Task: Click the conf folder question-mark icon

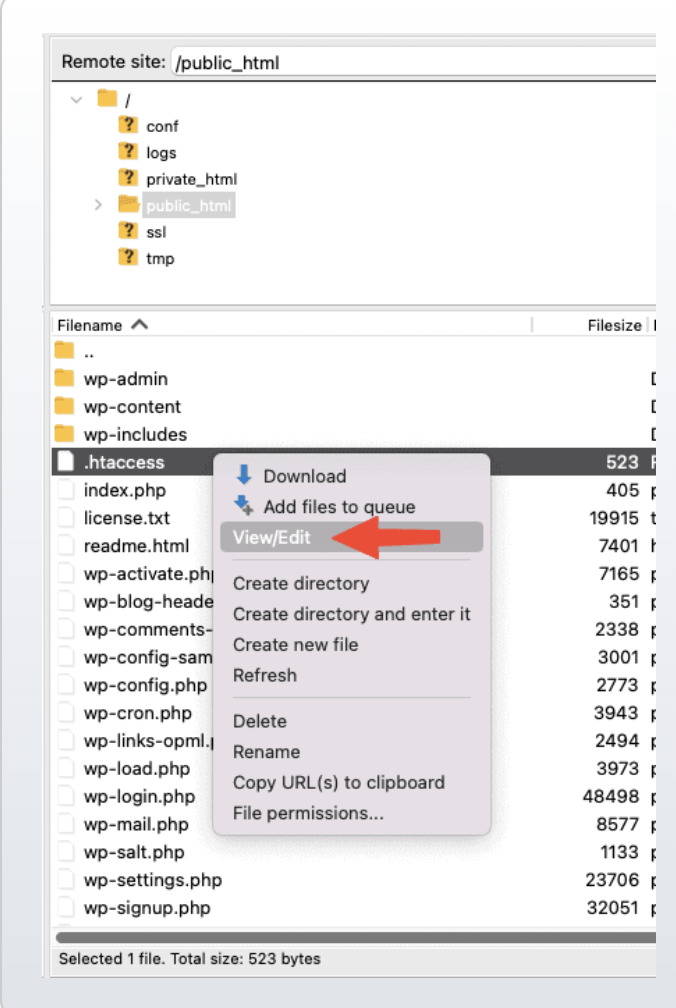Action: 129,125
